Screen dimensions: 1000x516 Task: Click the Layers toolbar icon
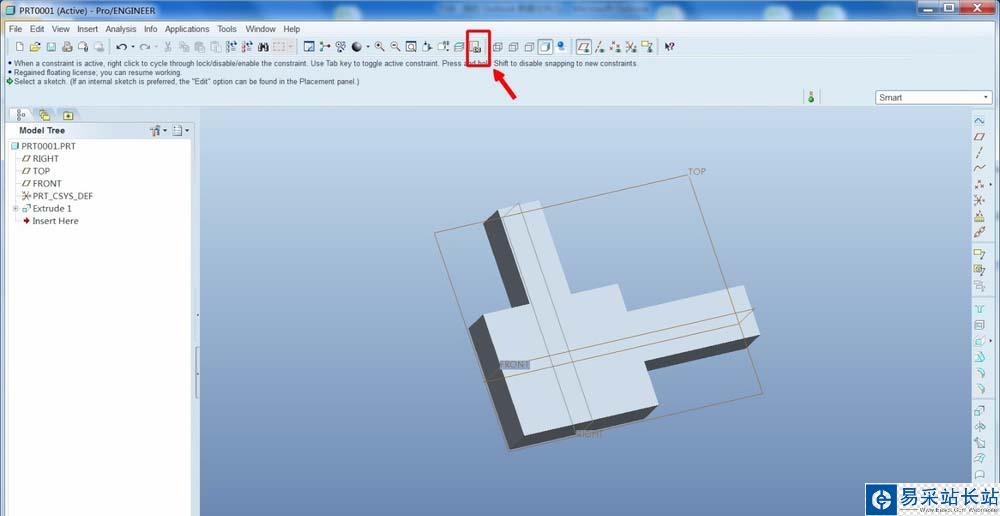coord(459,47)
